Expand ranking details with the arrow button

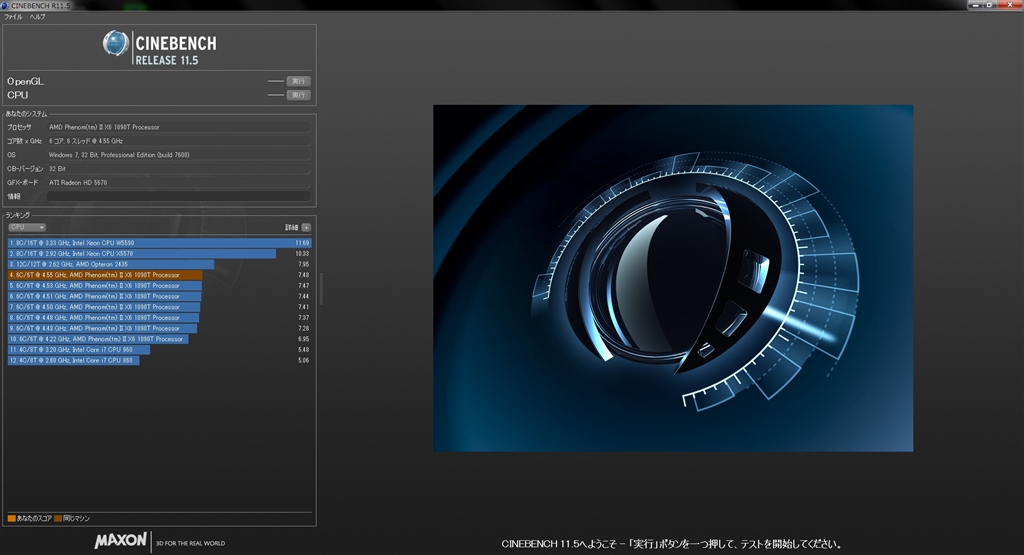coord(306,228)
